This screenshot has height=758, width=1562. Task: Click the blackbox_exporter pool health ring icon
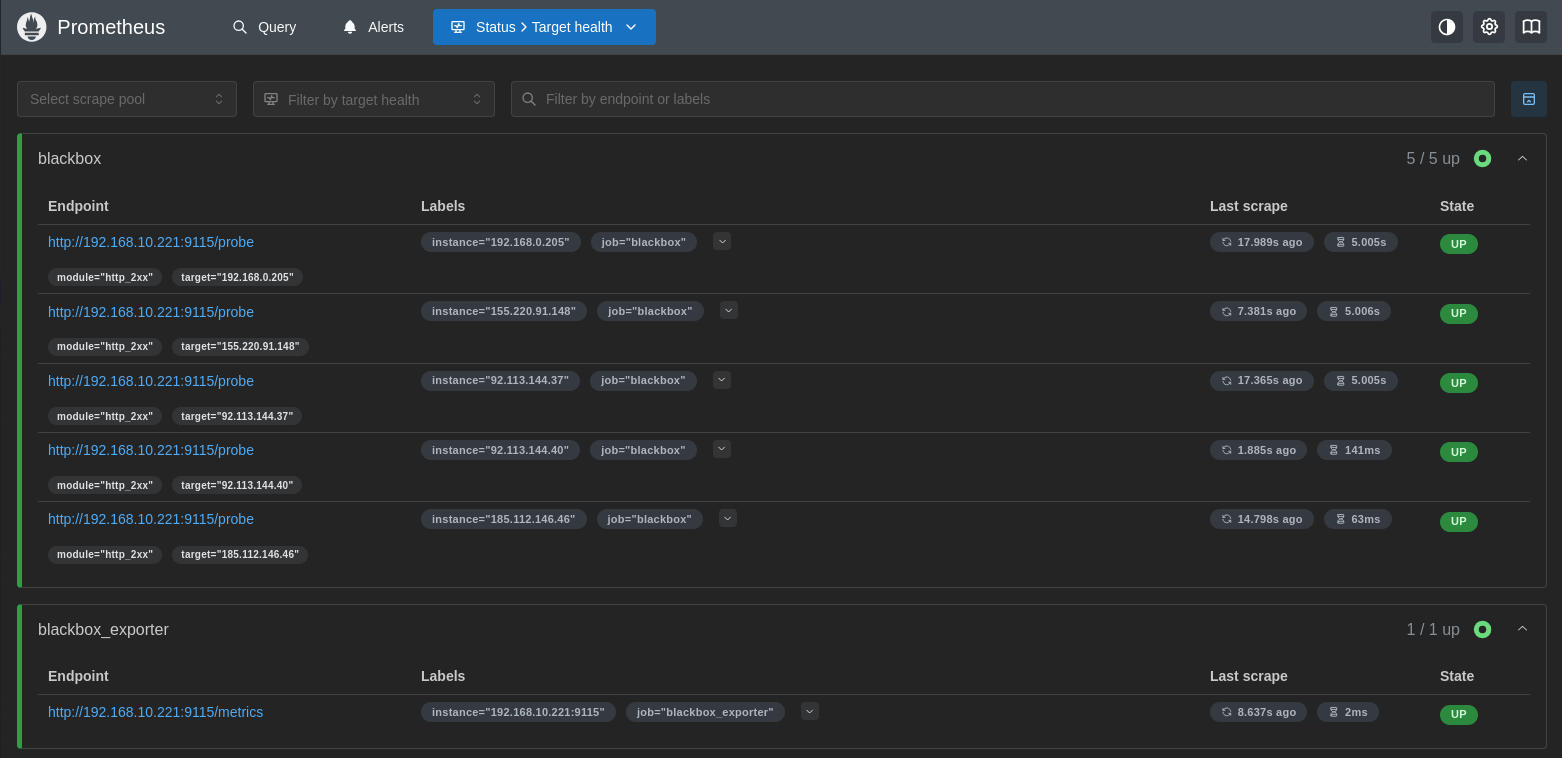[x=1482, y=630]
